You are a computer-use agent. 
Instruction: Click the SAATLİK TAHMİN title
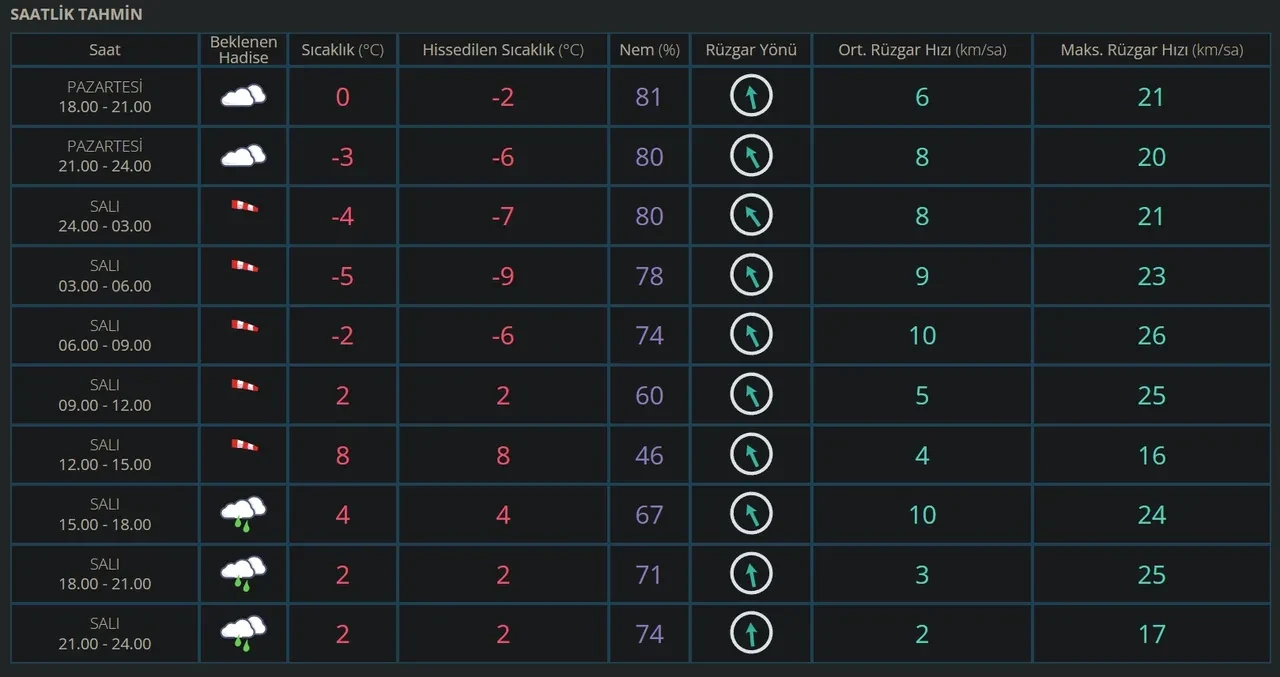pos(76,15)
